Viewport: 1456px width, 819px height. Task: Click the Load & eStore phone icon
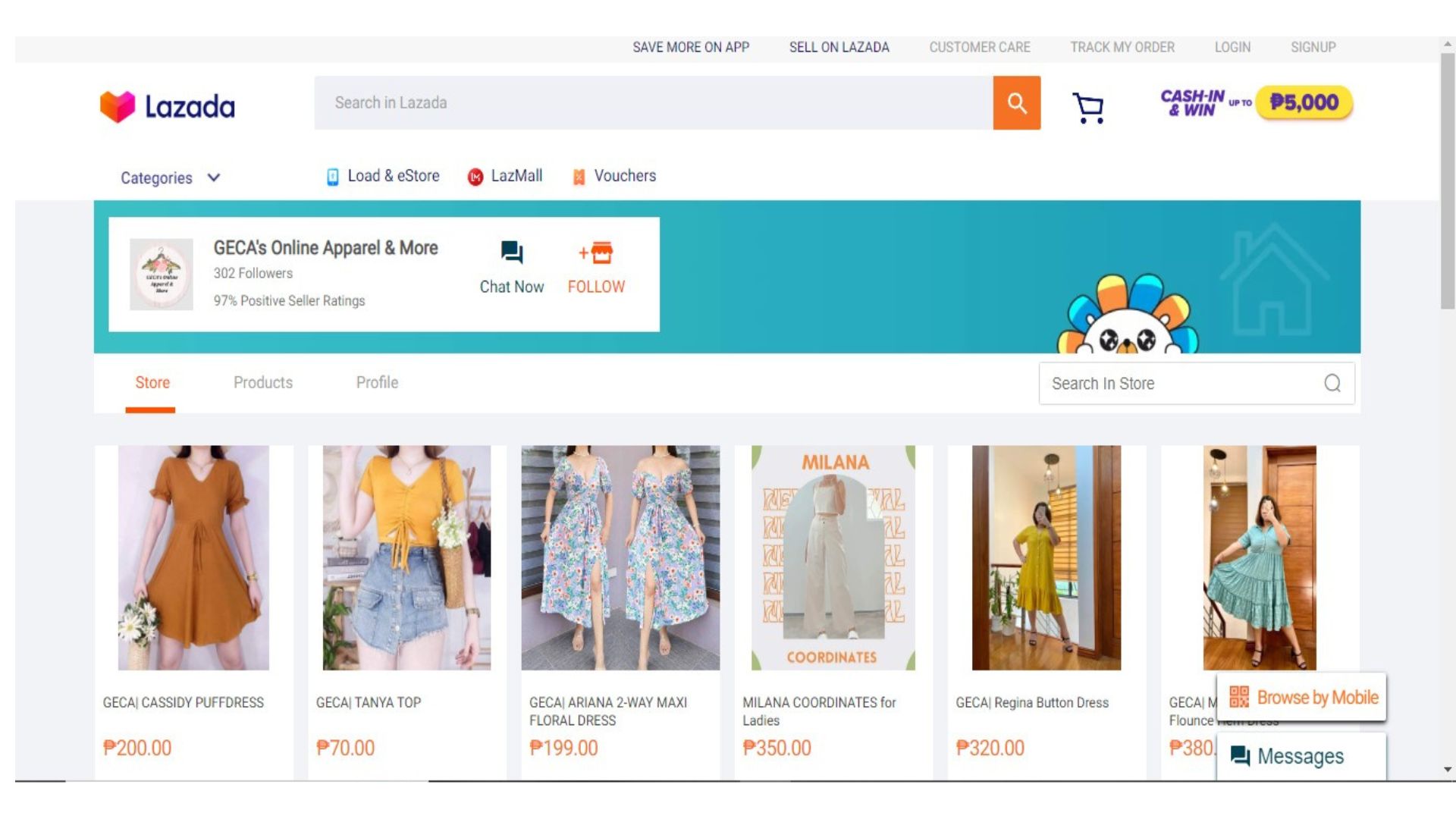pyautogui.click(x=332, y=177)
